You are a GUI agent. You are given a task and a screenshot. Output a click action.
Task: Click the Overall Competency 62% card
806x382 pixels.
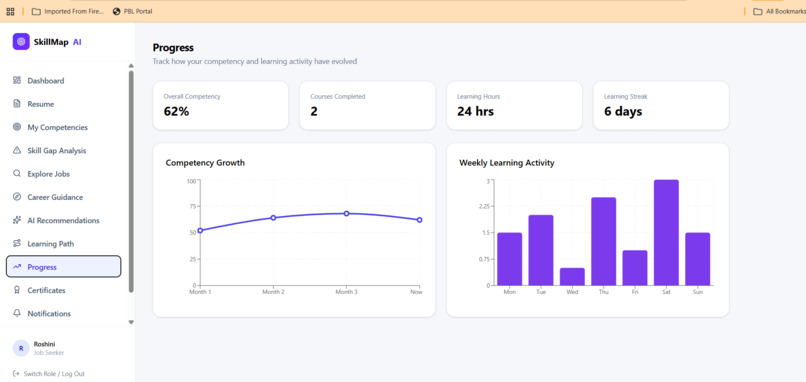pyautogui.click(x=221, y=105)
